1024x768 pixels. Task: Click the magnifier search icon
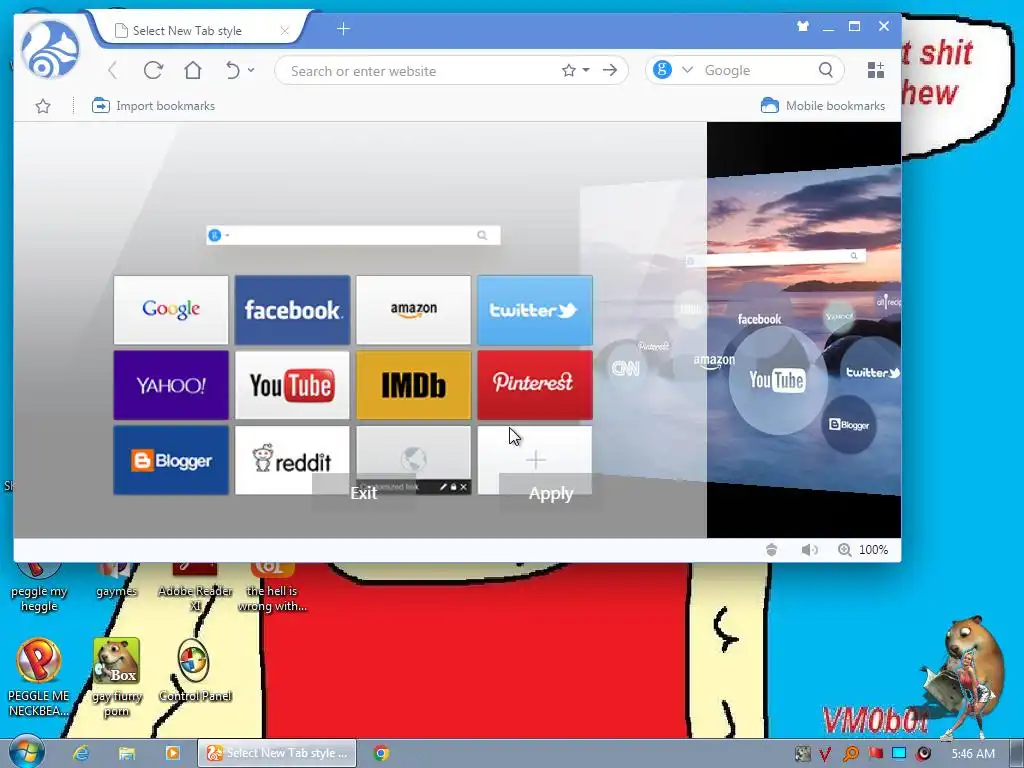pyautogui.click(x=825, y=69)
